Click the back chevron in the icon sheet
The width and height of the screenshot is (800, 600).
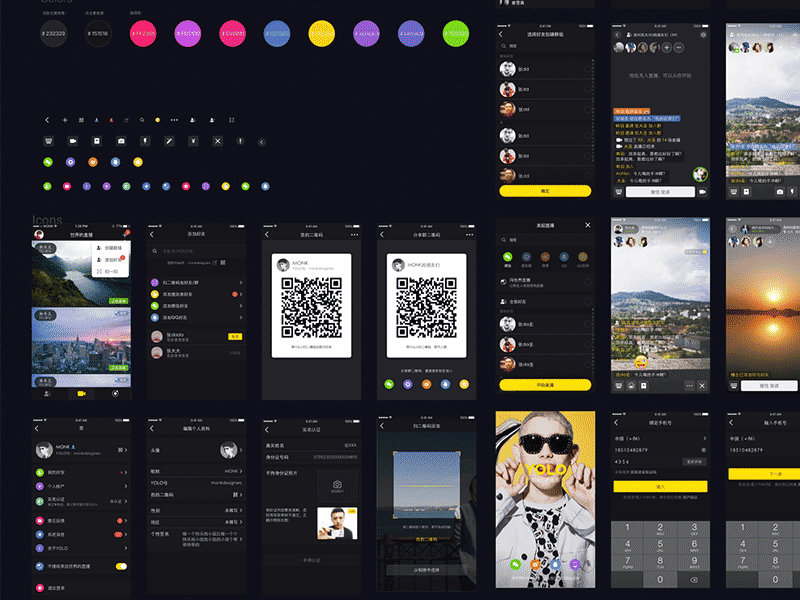click(47, 120)
